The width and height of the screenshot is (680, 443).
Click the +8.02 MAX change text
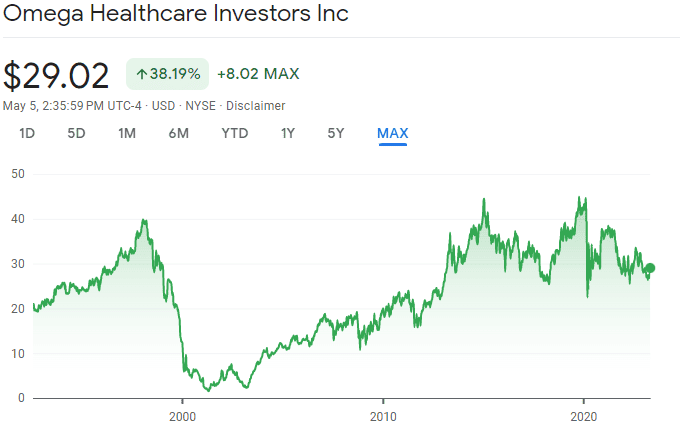tap(258, 74)
